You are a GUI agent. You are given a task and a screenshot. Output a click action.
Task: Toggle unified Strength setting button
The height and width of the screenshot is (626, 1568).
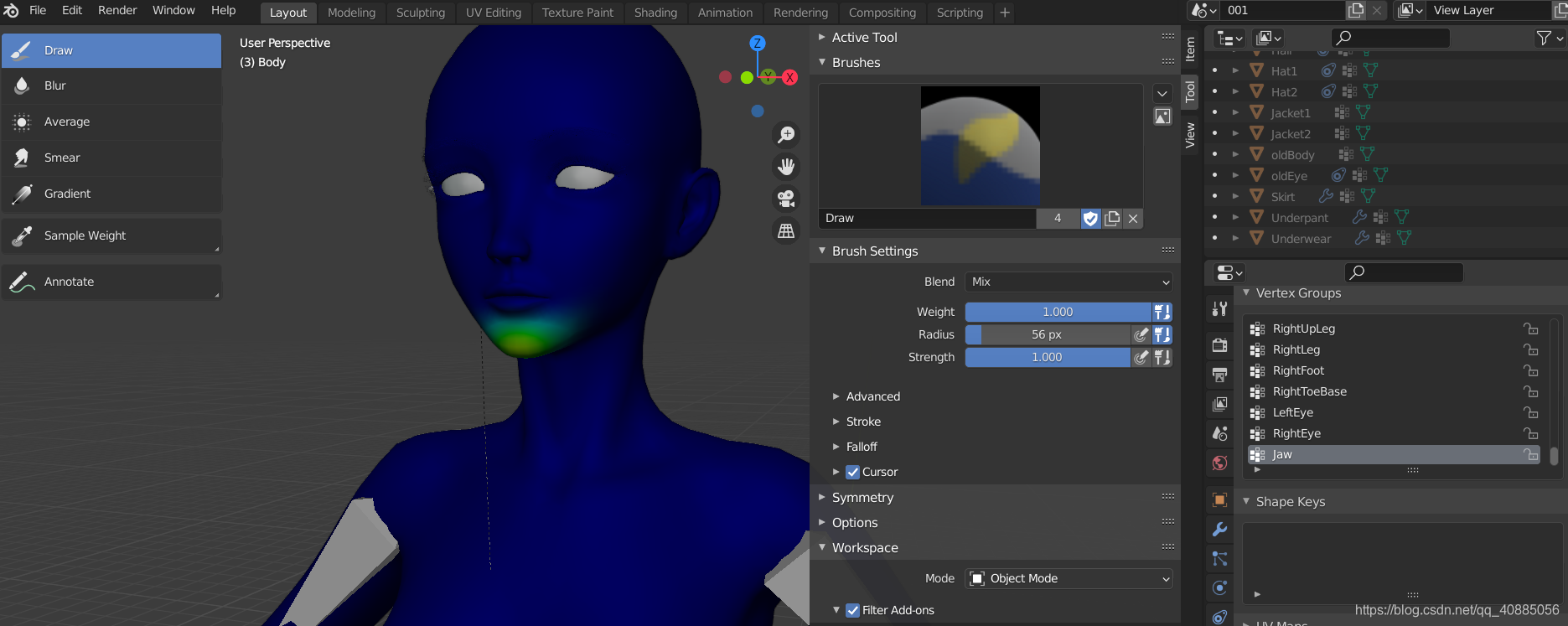coord(1162,357)
